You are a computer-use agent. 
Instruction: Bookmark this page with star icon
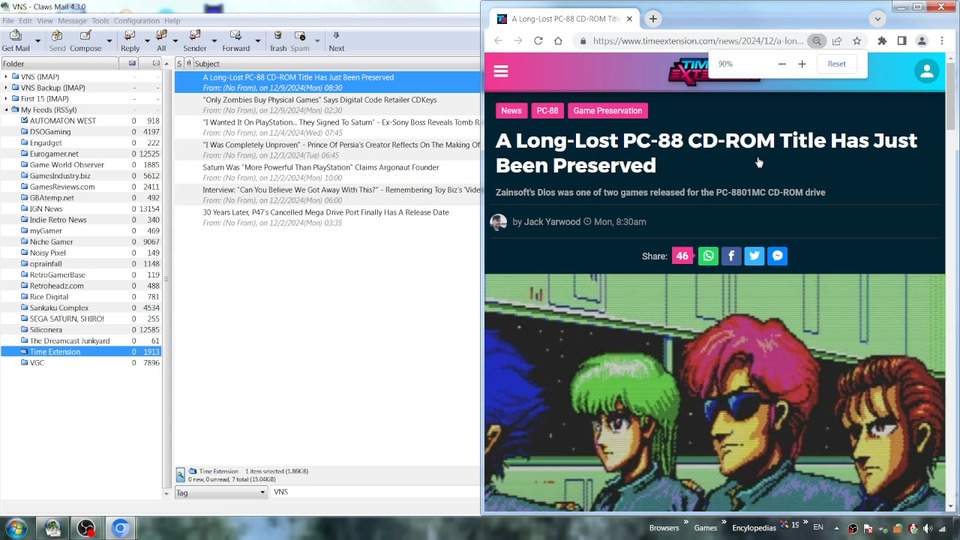point(857,41)
